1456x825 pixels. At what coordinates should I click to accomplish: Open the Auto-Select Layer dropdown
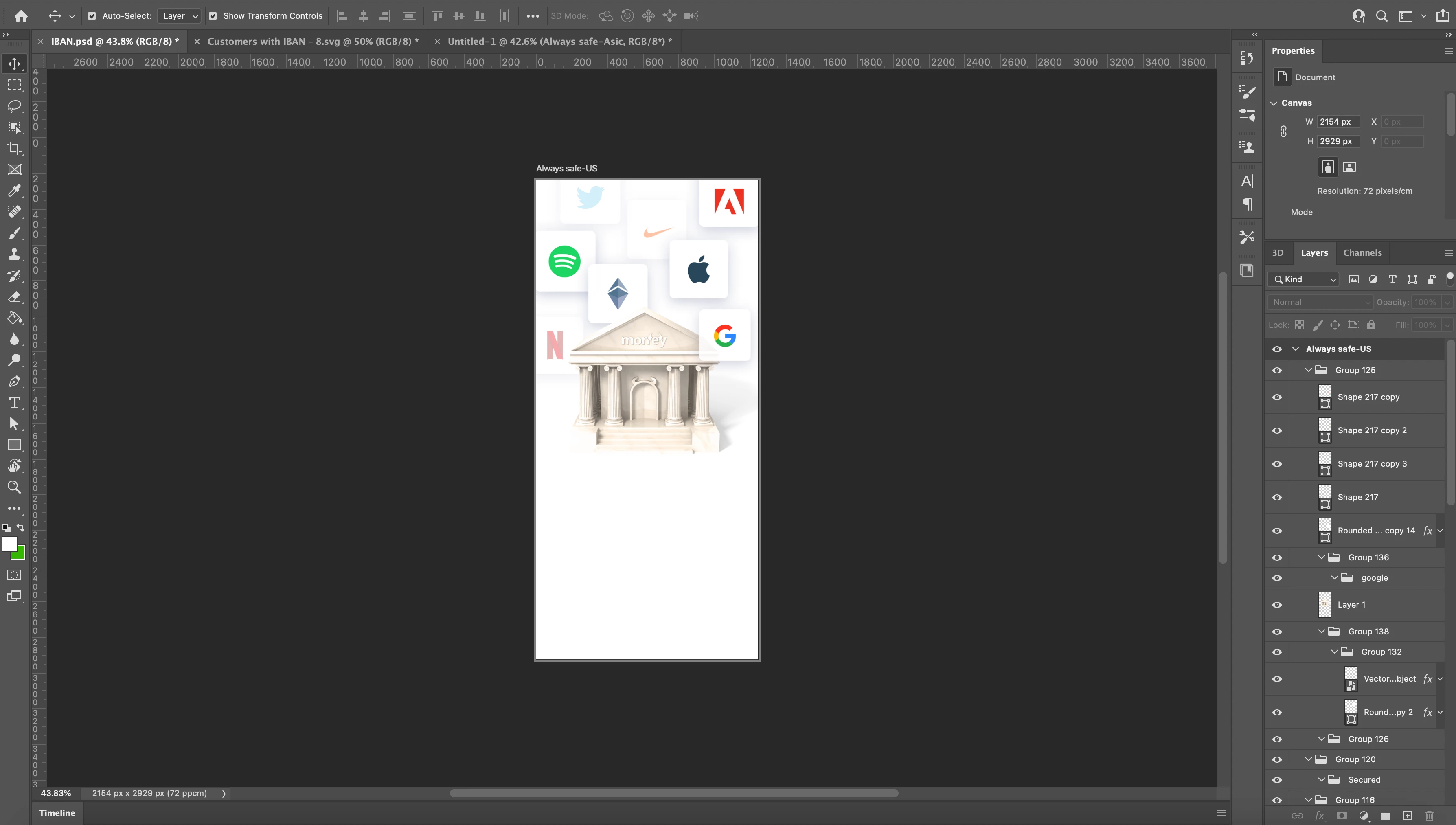point(180,16)
